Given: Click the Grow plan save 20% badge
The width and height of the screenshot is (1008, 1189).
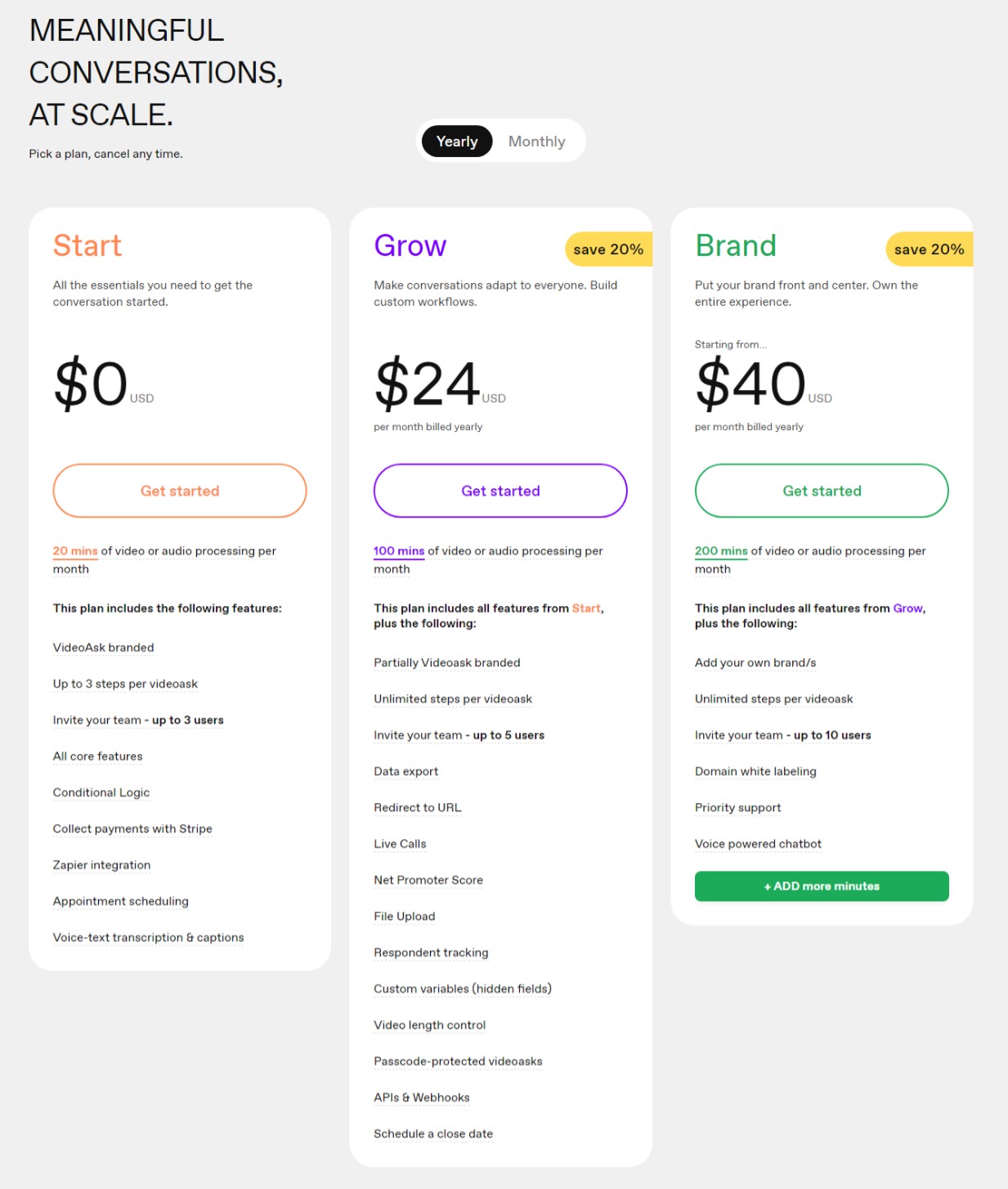Looking at the screenshot, I should click(x=608, y=249).
